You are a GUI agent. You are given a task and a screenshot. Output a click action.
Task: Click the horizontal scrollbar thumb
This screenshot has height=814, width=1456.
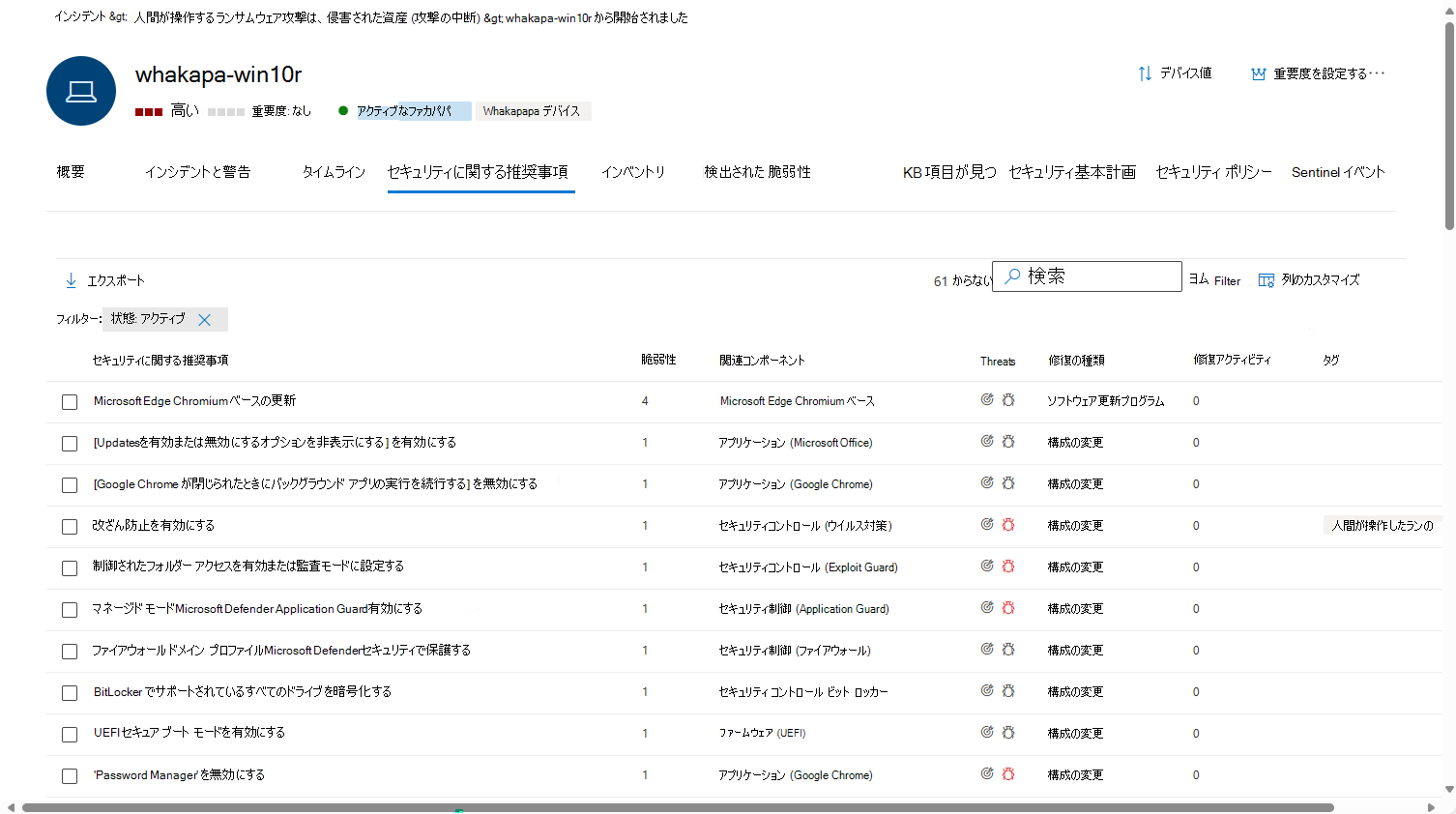(677, 807)
